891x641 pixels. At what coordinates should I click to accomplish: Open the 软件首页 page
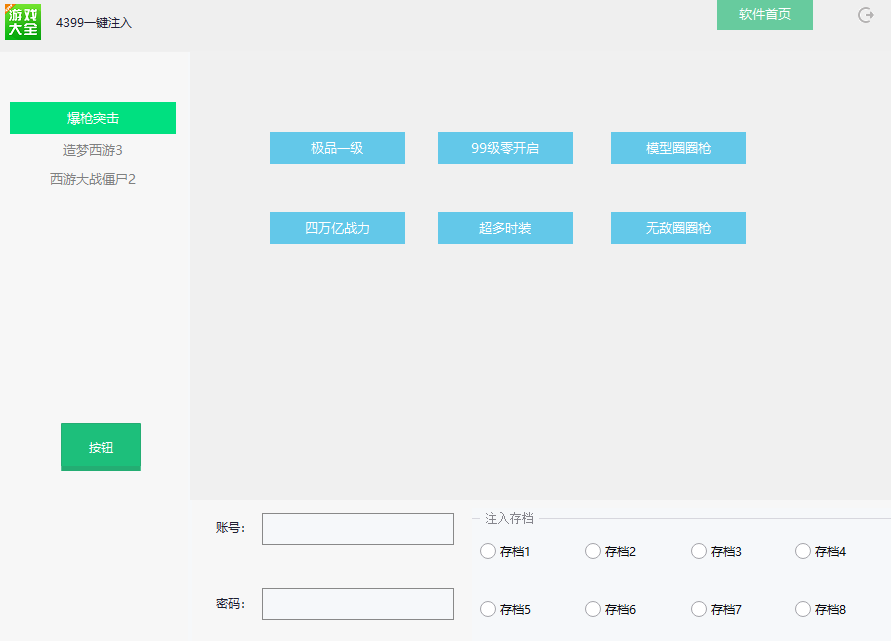764,15
